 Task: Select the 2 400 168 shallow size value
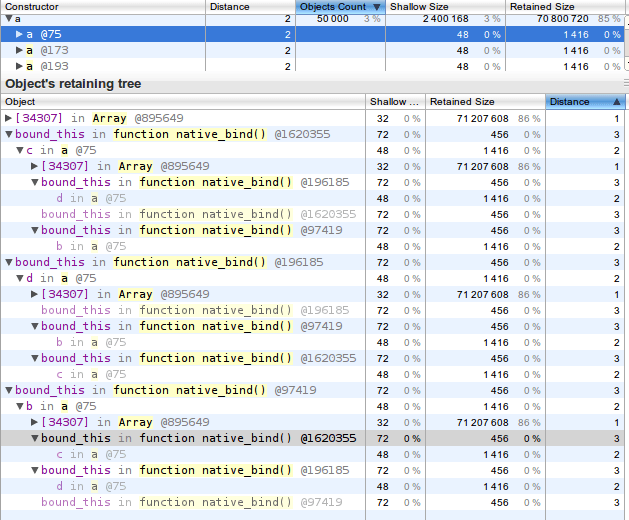point(445,19)
